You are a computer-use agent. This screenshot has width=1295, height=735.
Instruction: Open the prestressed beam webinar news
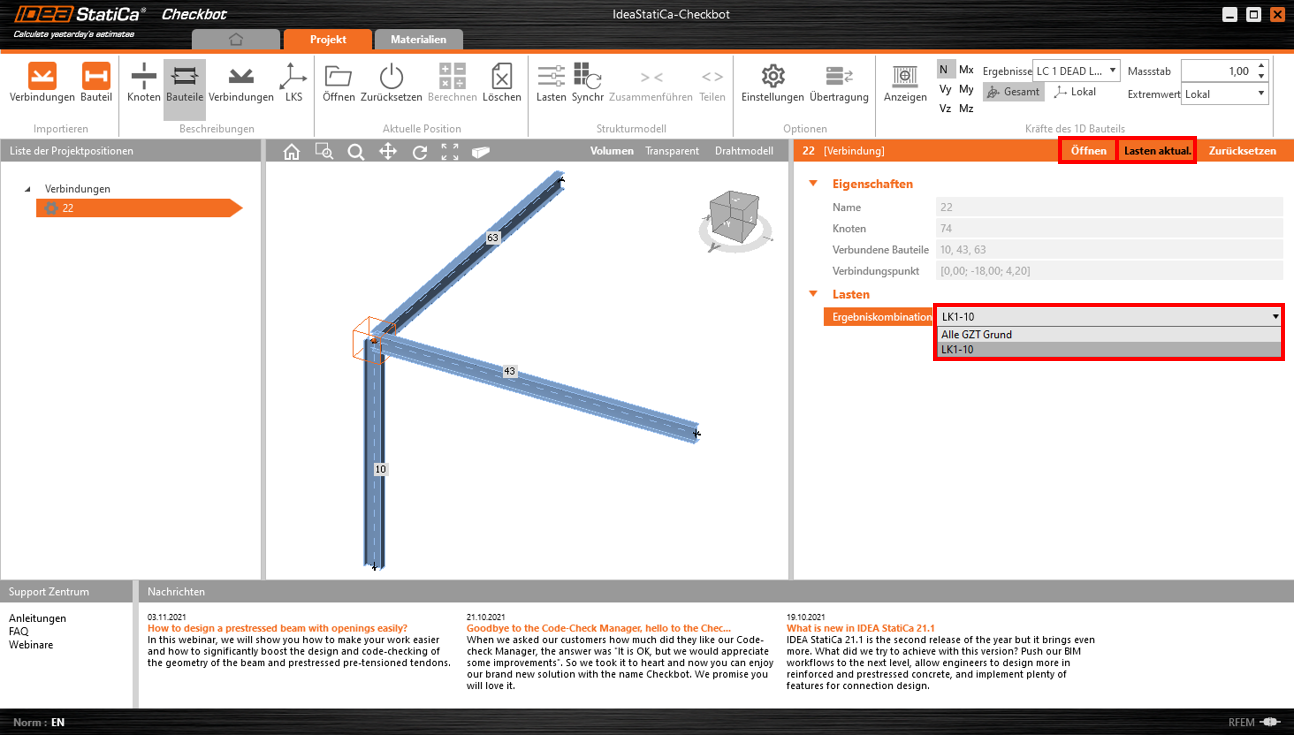(x=277, y=628)
